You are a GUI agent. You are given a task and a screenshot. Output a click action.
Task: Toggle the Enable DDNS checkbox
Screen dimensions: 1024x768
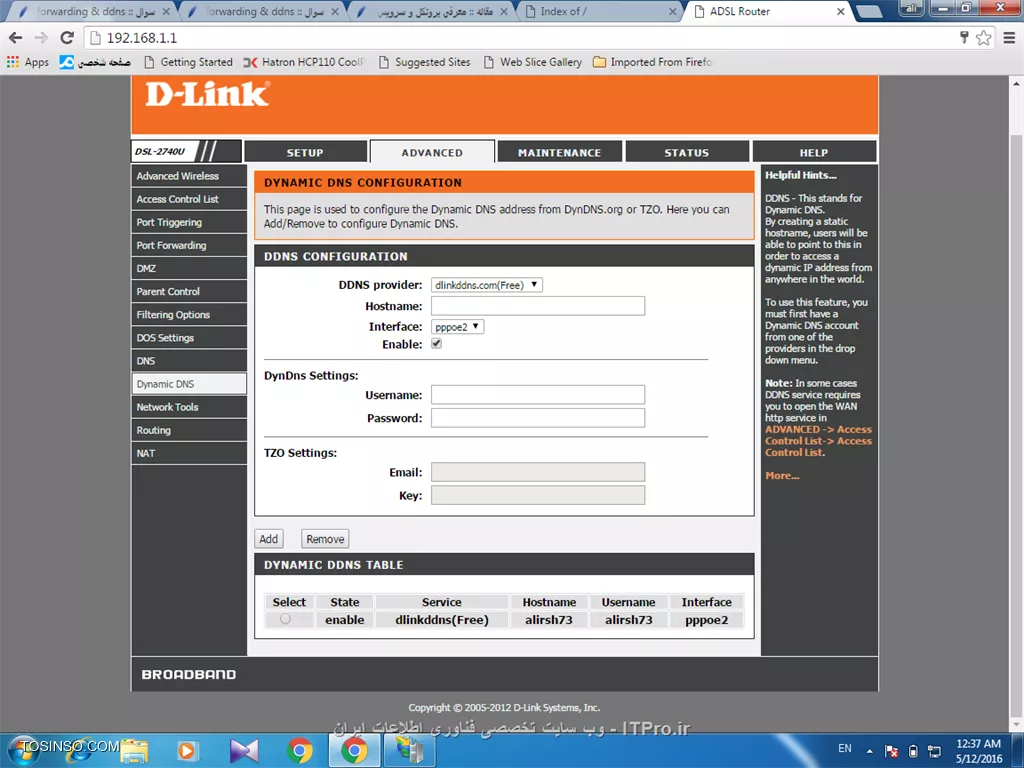(x=436, y=344)
